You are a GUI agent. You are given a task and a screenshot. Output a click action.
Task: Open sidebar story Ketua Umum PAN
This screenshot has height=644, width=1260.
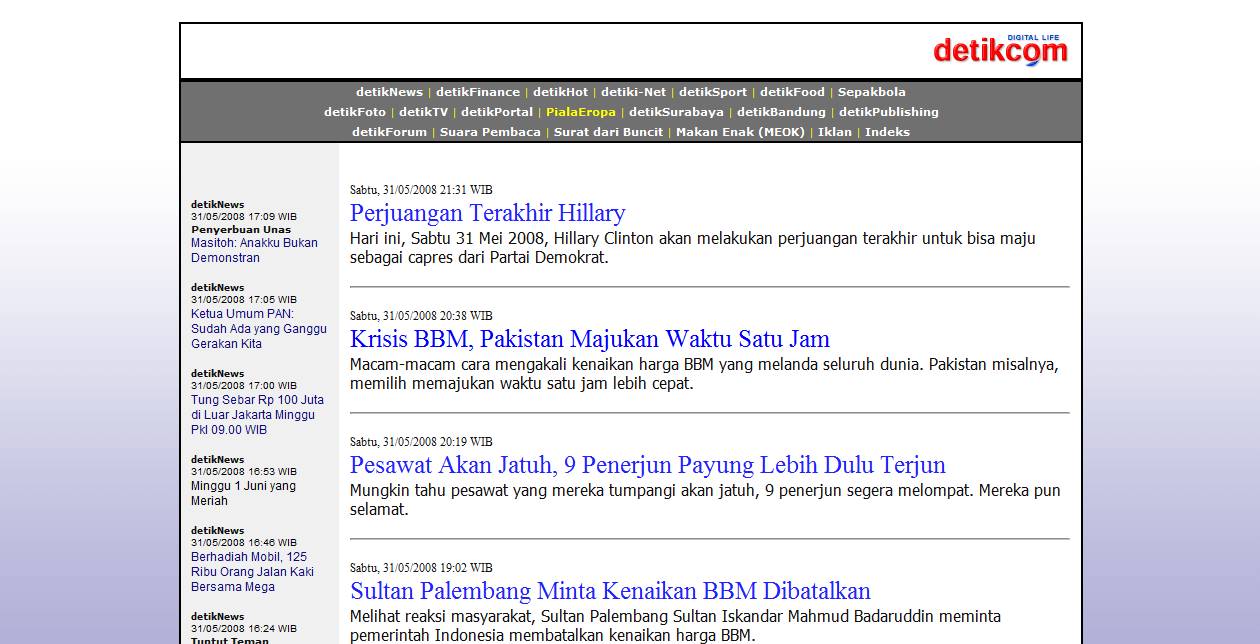(x=259, y=329)
